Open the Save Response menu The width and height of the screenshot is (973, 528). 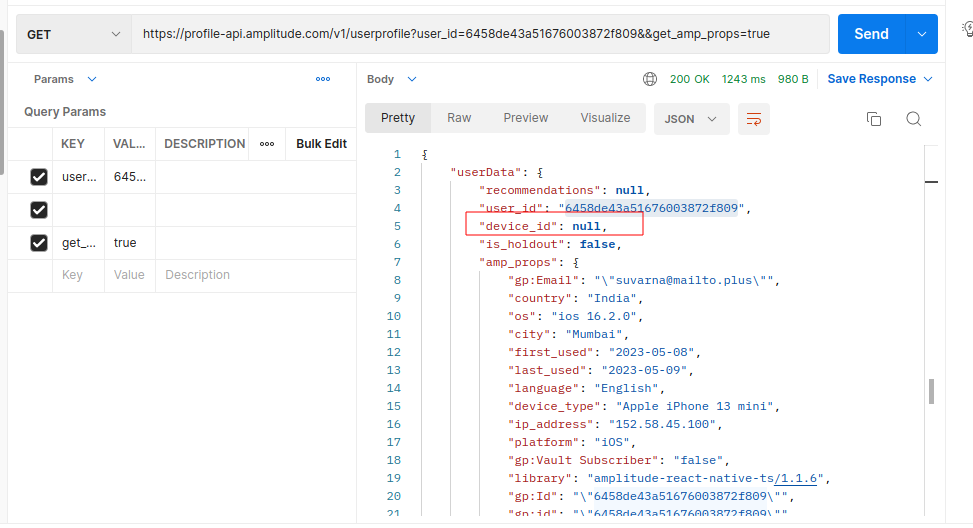click(879, 79)
